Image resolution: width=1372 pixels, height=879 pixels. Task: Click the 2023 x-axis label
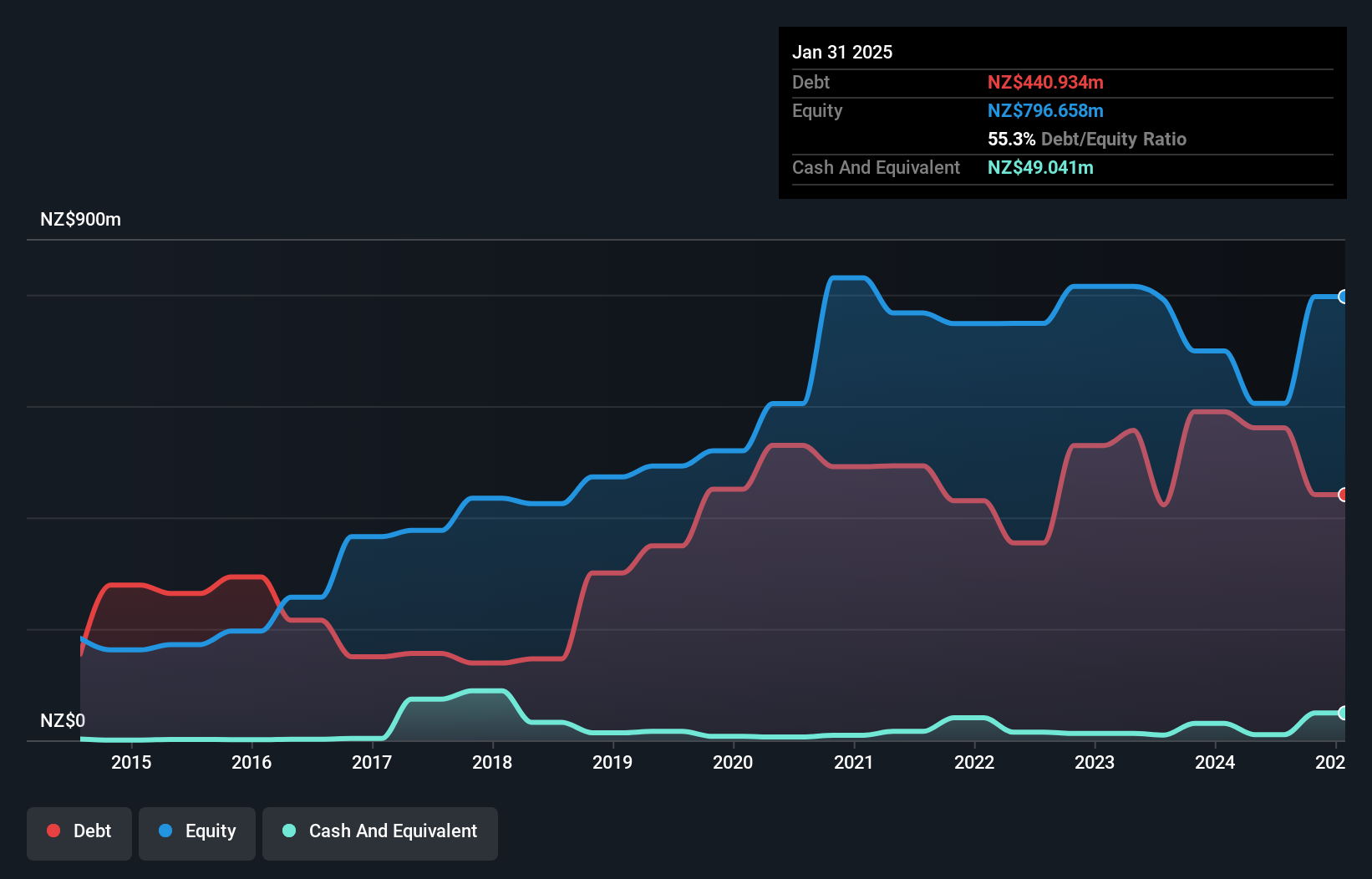click(x=1095, y=762)
